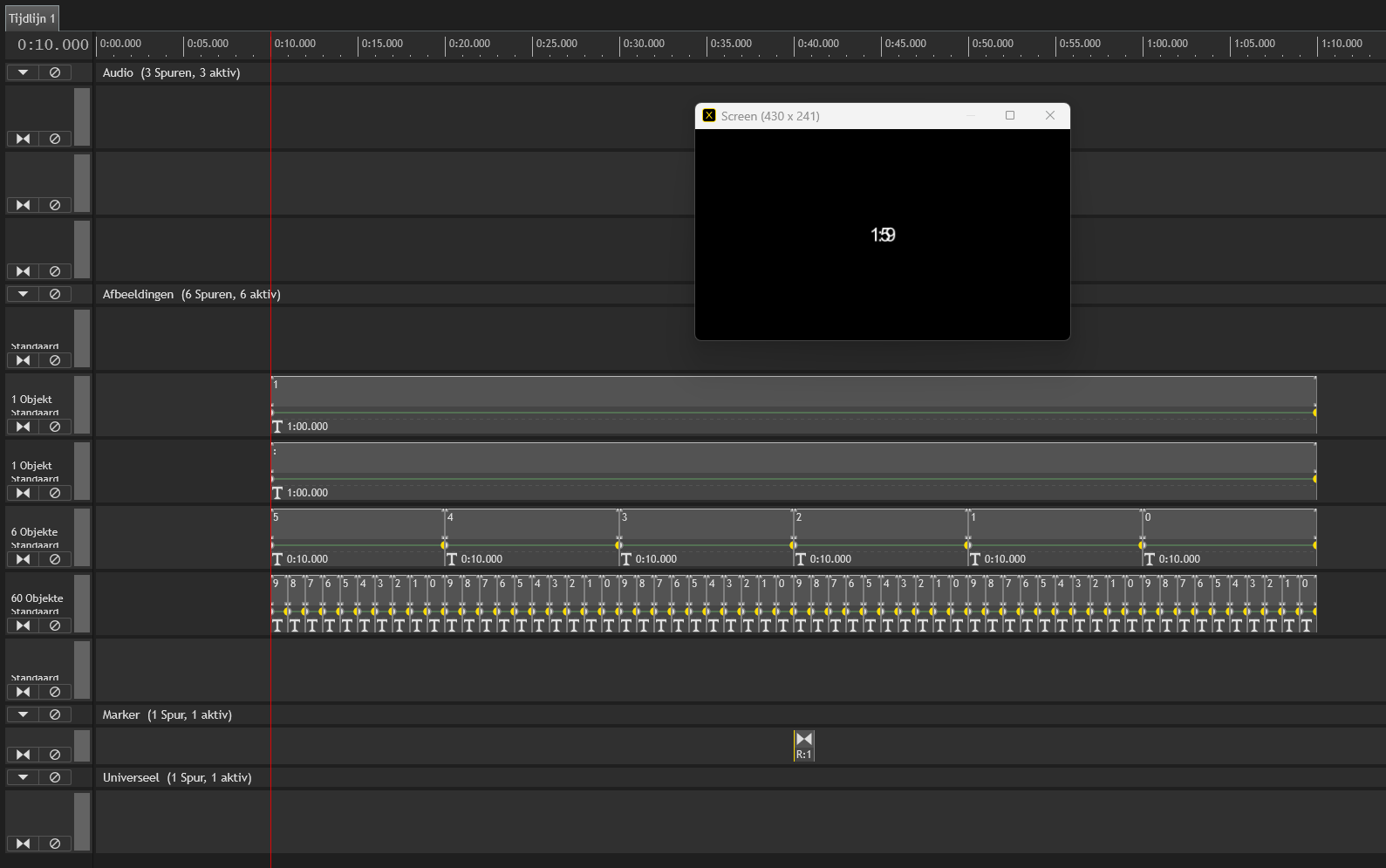Click grey level bar of first Audio track
Image resolution: width=1386 pixels, height=868 pixels.
[x=82, y=116]
